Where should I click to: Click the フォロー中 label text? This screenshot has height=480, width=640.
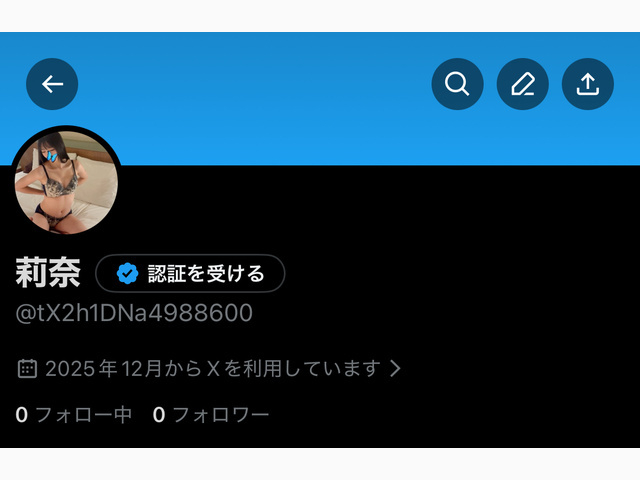[84, 415]
